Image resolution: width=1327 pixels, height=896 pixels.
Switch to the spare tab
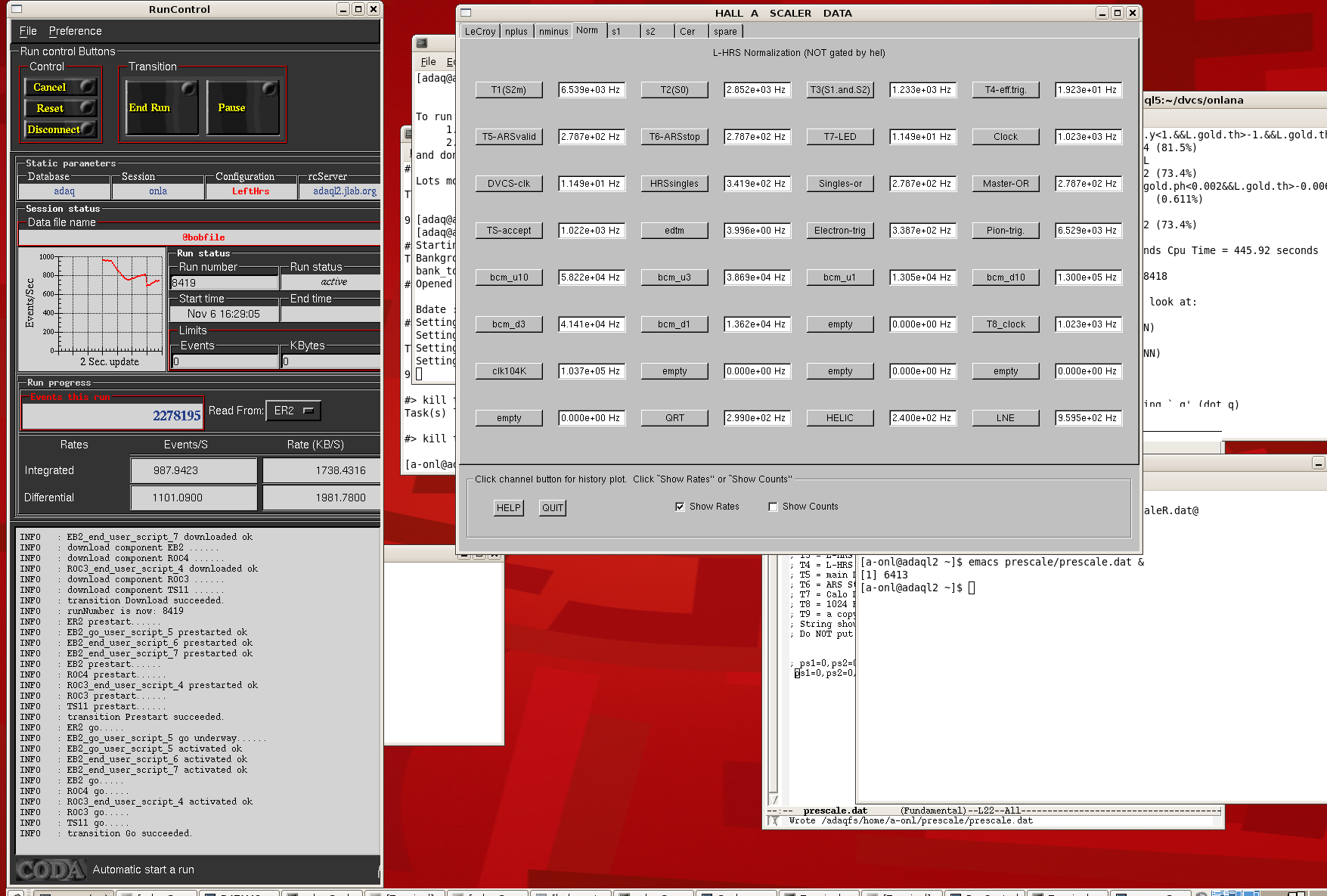(x=725, y=31)
